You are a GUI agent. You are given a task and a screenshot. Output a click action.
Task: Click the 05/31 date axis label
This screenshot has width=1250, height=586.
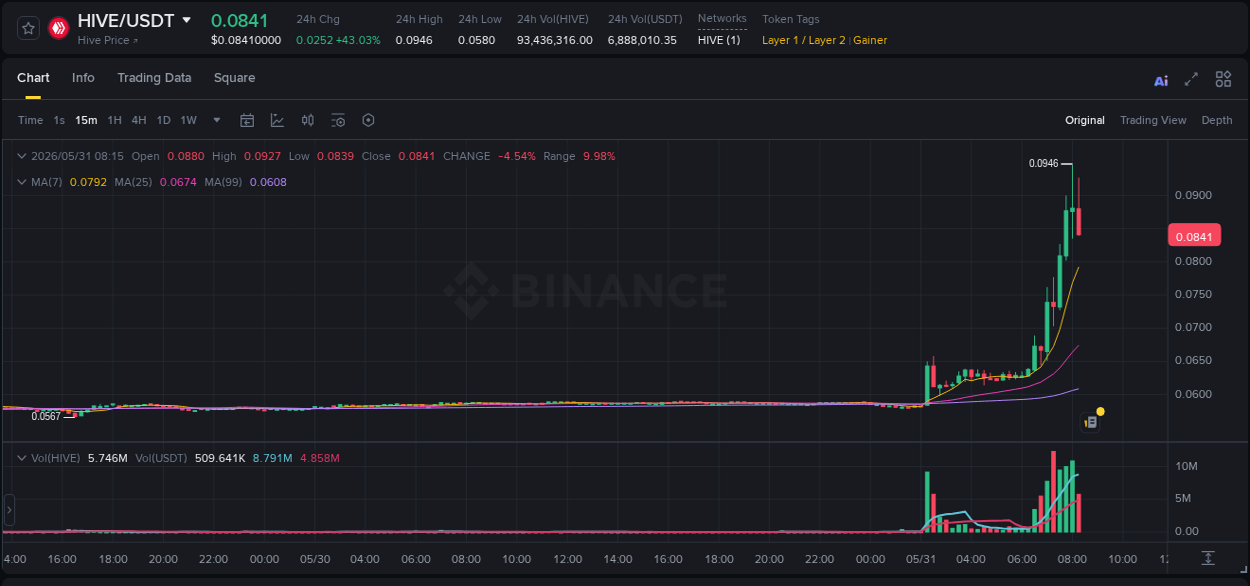(921, 559)
